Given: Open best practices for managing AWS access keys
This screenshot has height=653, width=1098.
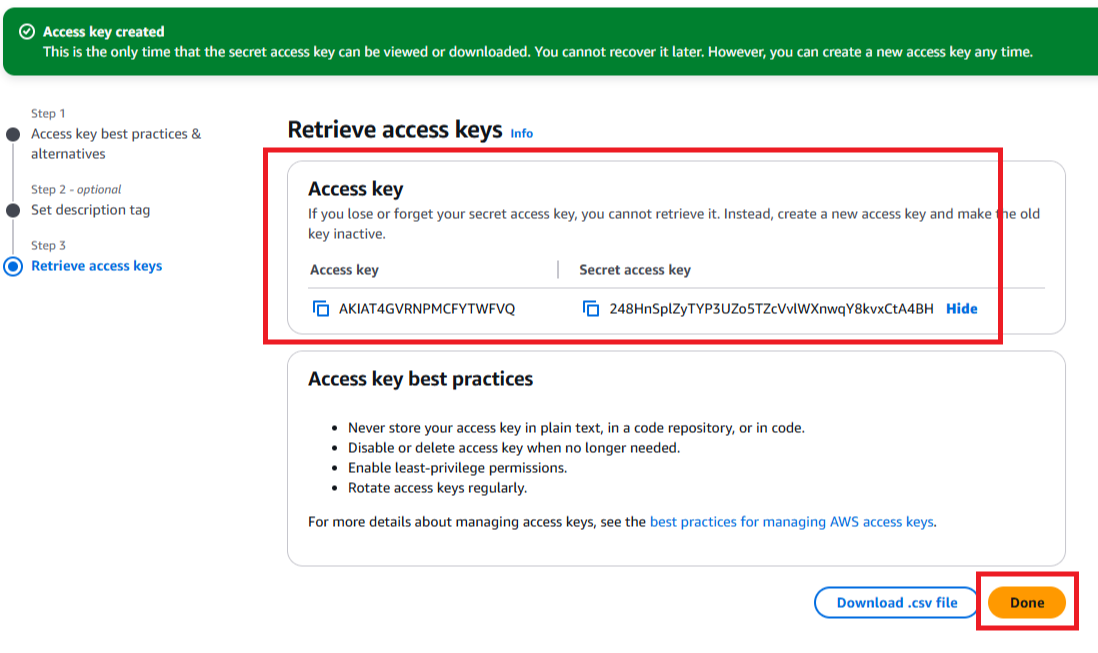Looking at the screenshot, I should [791, 521].
